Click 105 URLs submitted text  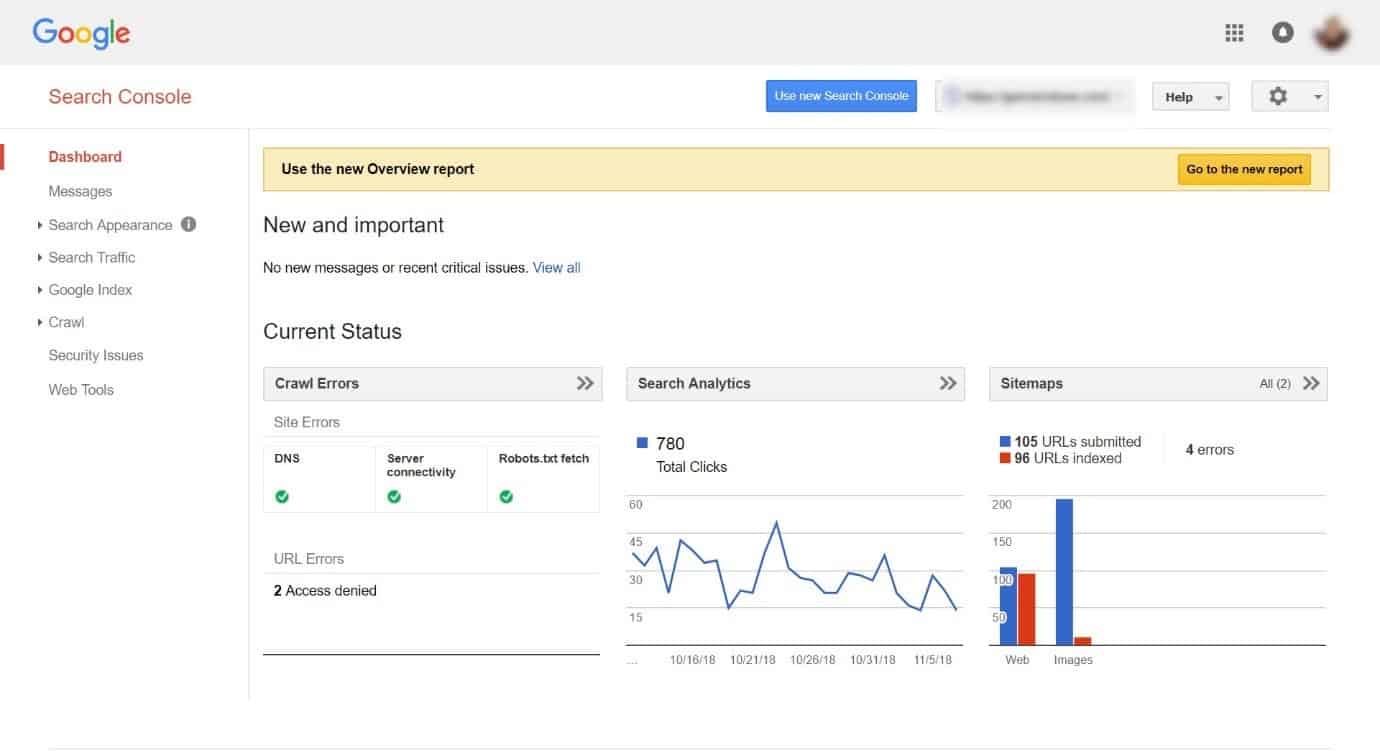[x=1077, y=441]
